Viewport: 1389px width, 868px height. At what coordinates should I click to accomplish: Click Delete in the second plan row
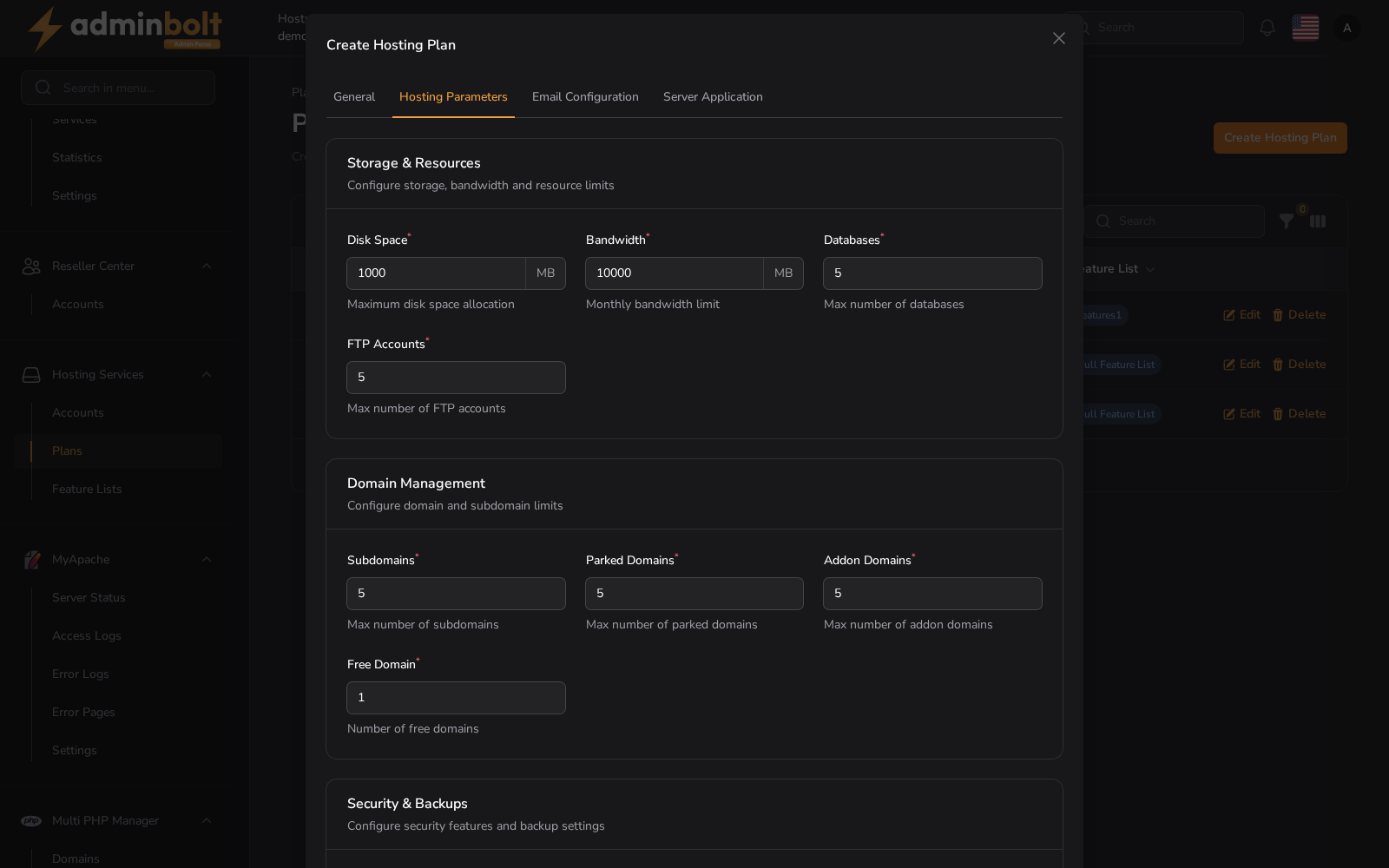coord(1299,365)
